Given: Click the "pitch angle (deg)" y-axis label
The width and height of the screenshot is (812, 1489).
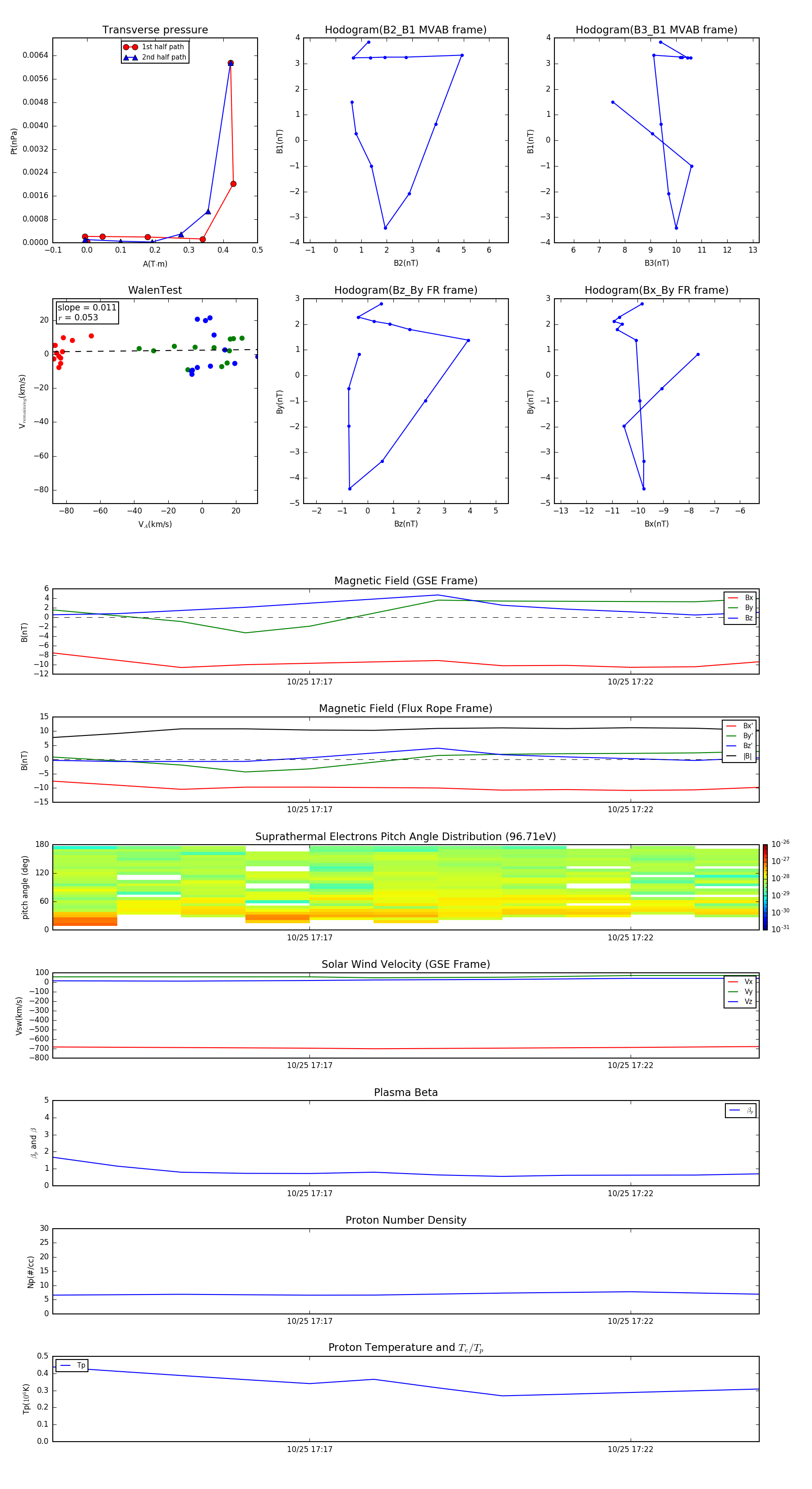Looking at the screenshot, I should click(x=25, y=887).
